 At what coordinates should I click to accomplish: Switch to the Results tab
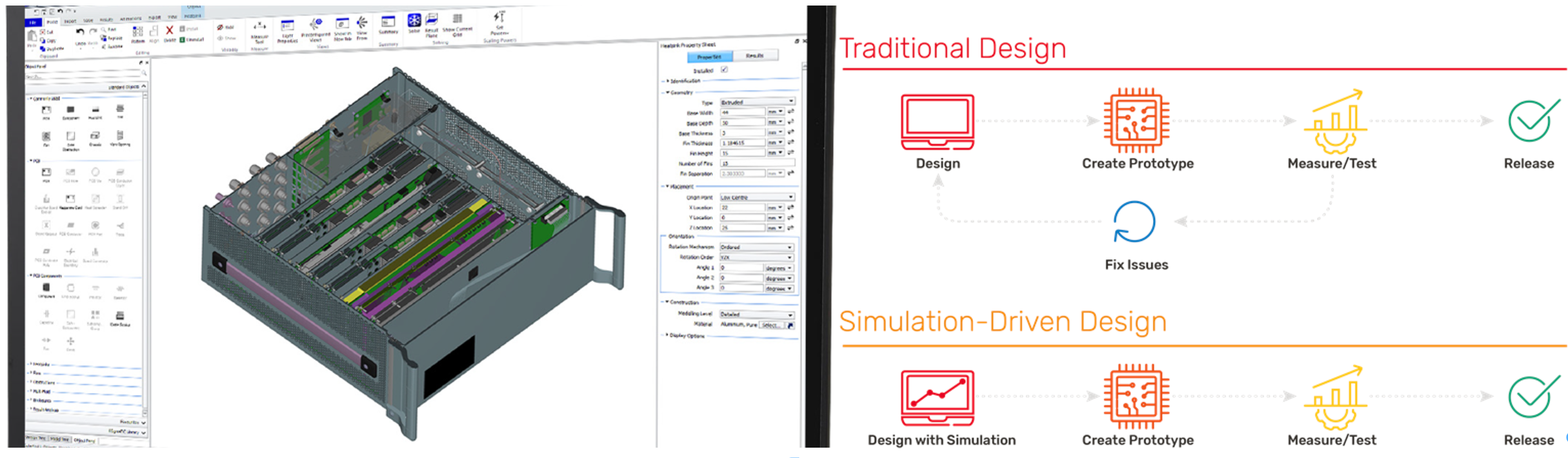click(x=754, y=56)
